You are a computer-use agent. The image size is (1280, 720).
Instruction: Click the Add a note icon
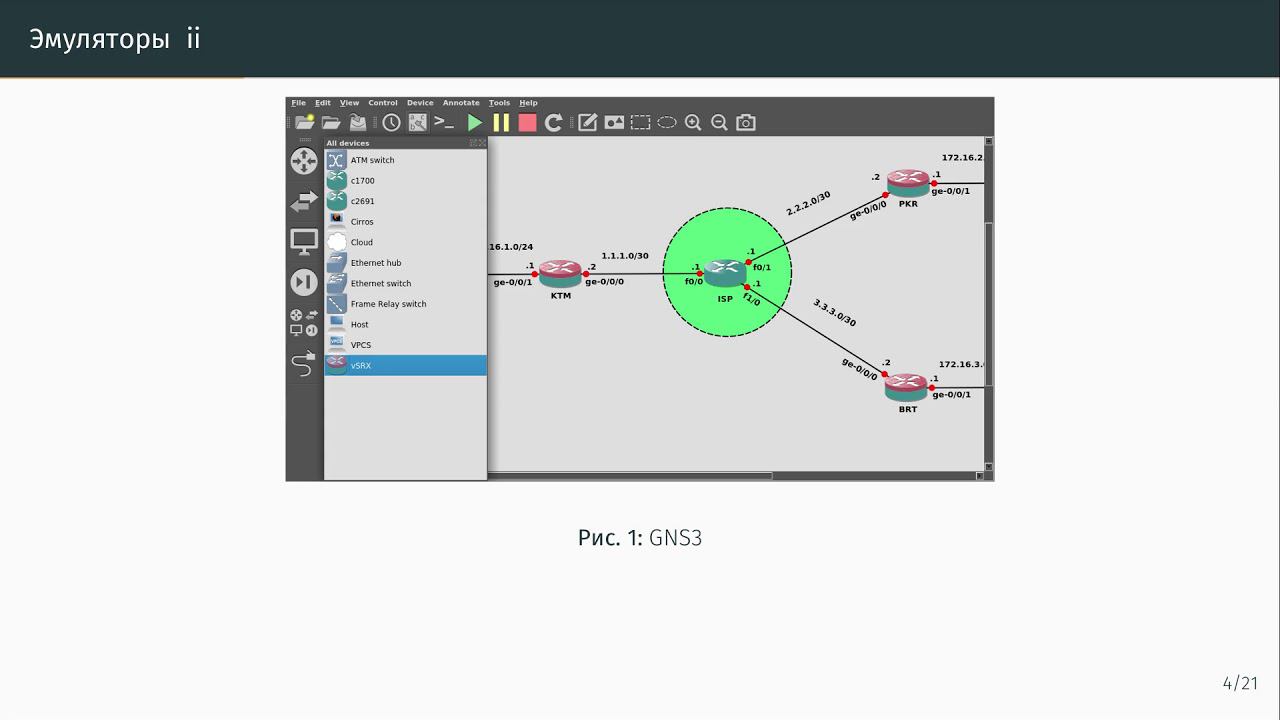point(587,122)
